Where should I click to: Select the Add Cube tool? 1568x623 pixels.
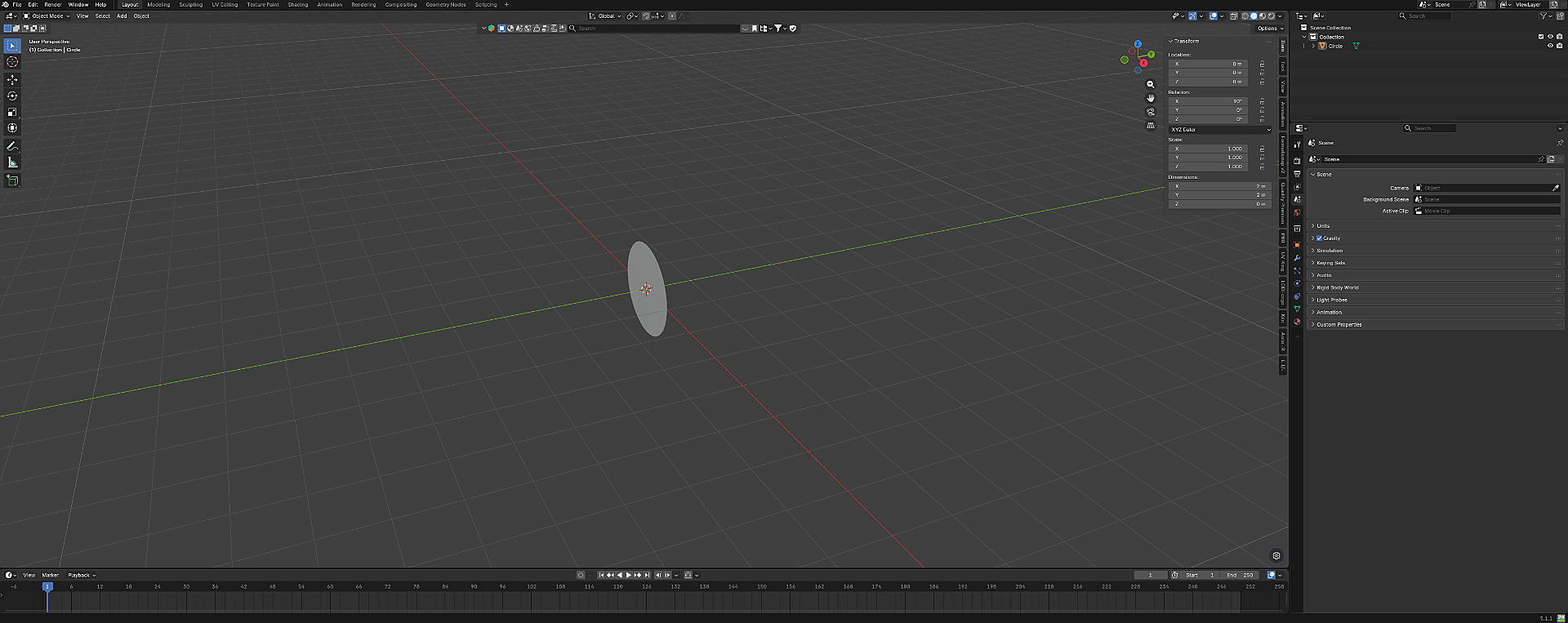pos(12,180)
